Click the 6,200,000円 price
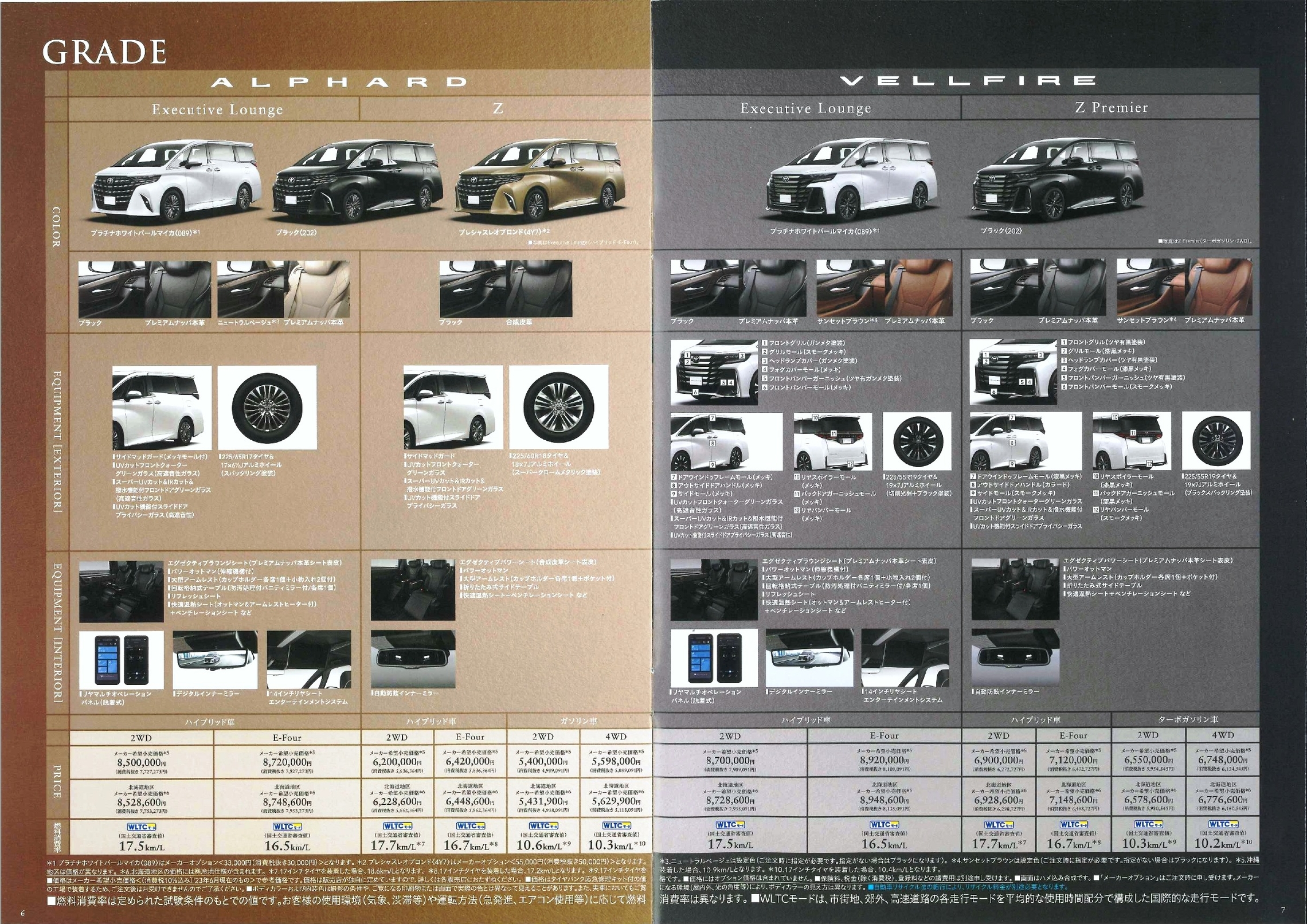The height and width of the screenshot is (924, 1307). [x=397, y=762]
